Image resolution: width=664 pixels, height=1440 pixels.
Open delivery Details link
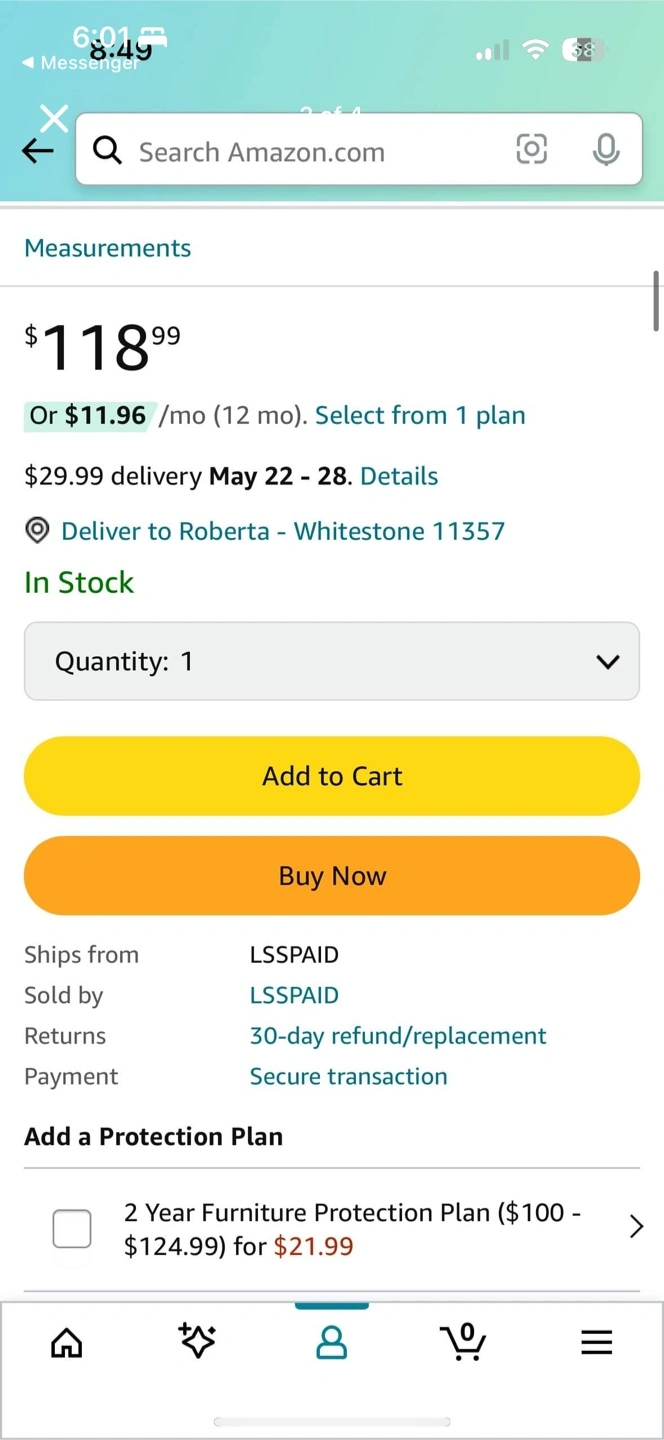[399, 476]
